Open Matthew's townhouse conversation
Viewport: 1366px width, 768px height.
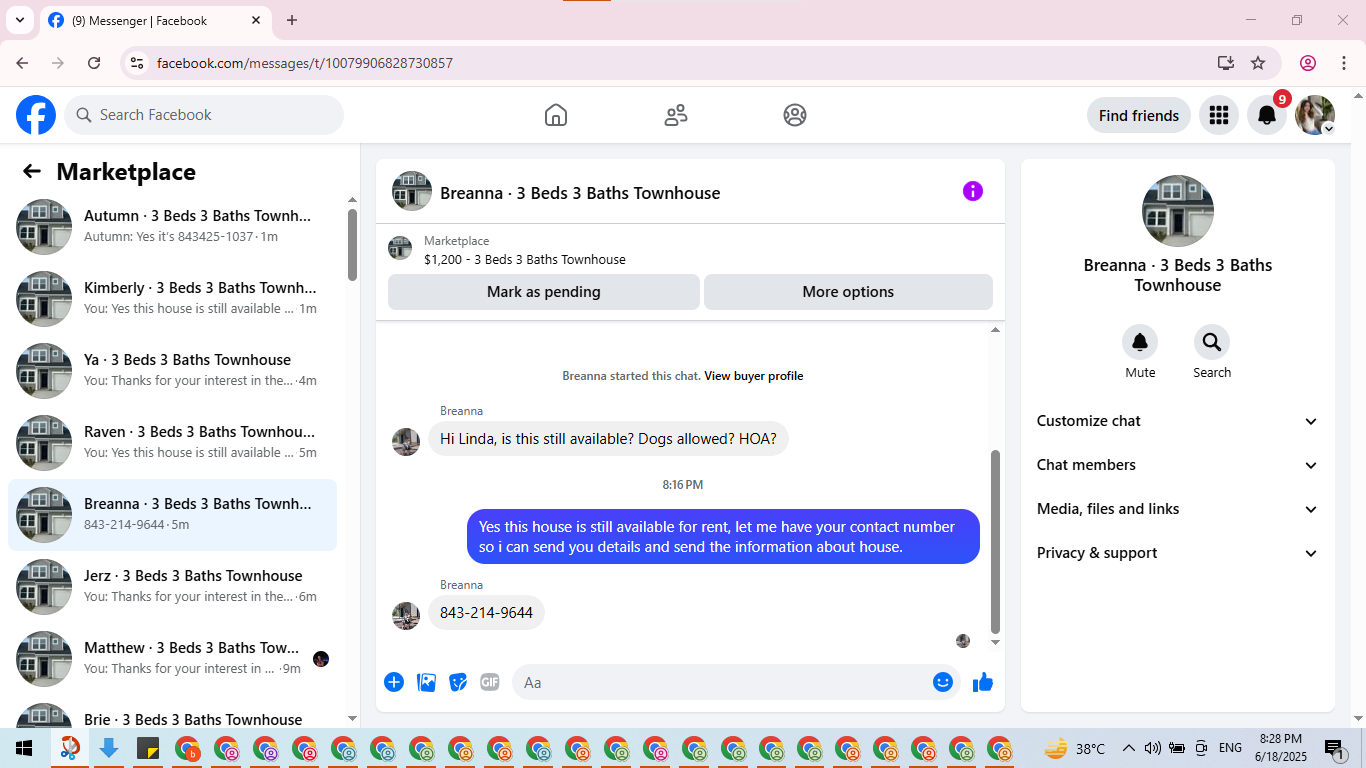coord(172,659)
